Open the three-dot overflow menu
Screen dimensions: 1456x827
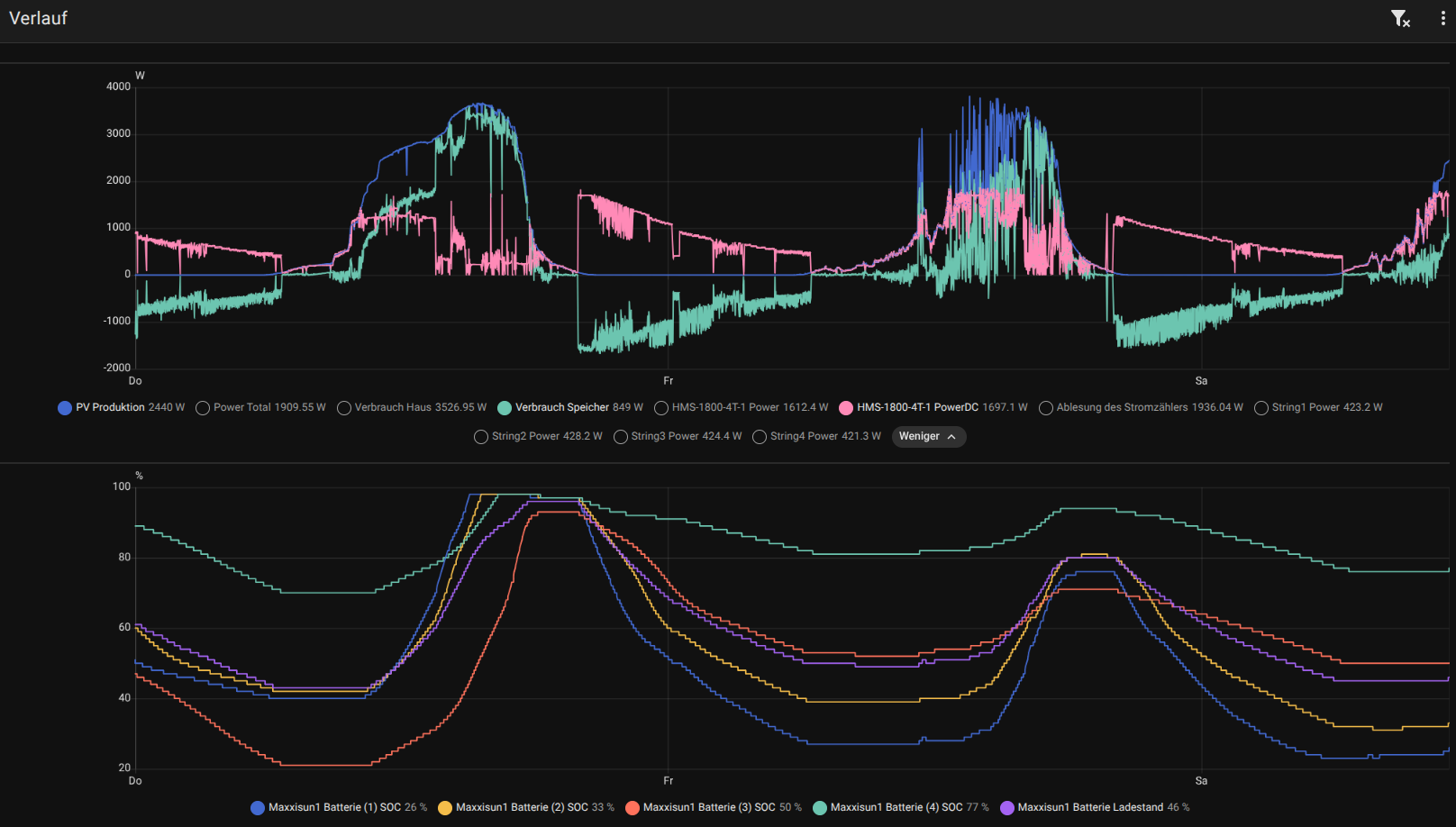[1442, 19]
